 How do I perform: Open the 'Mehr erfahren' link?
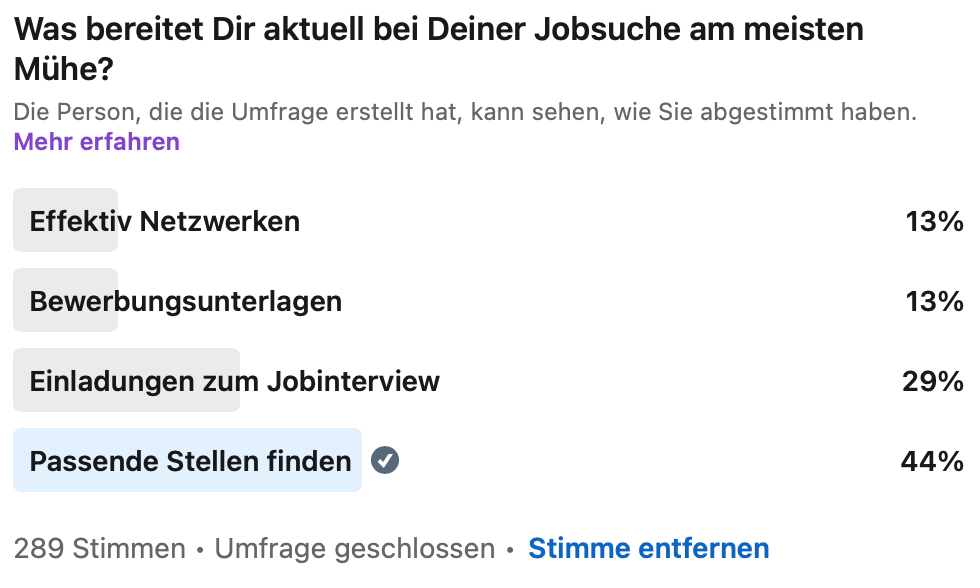[96, 141]
